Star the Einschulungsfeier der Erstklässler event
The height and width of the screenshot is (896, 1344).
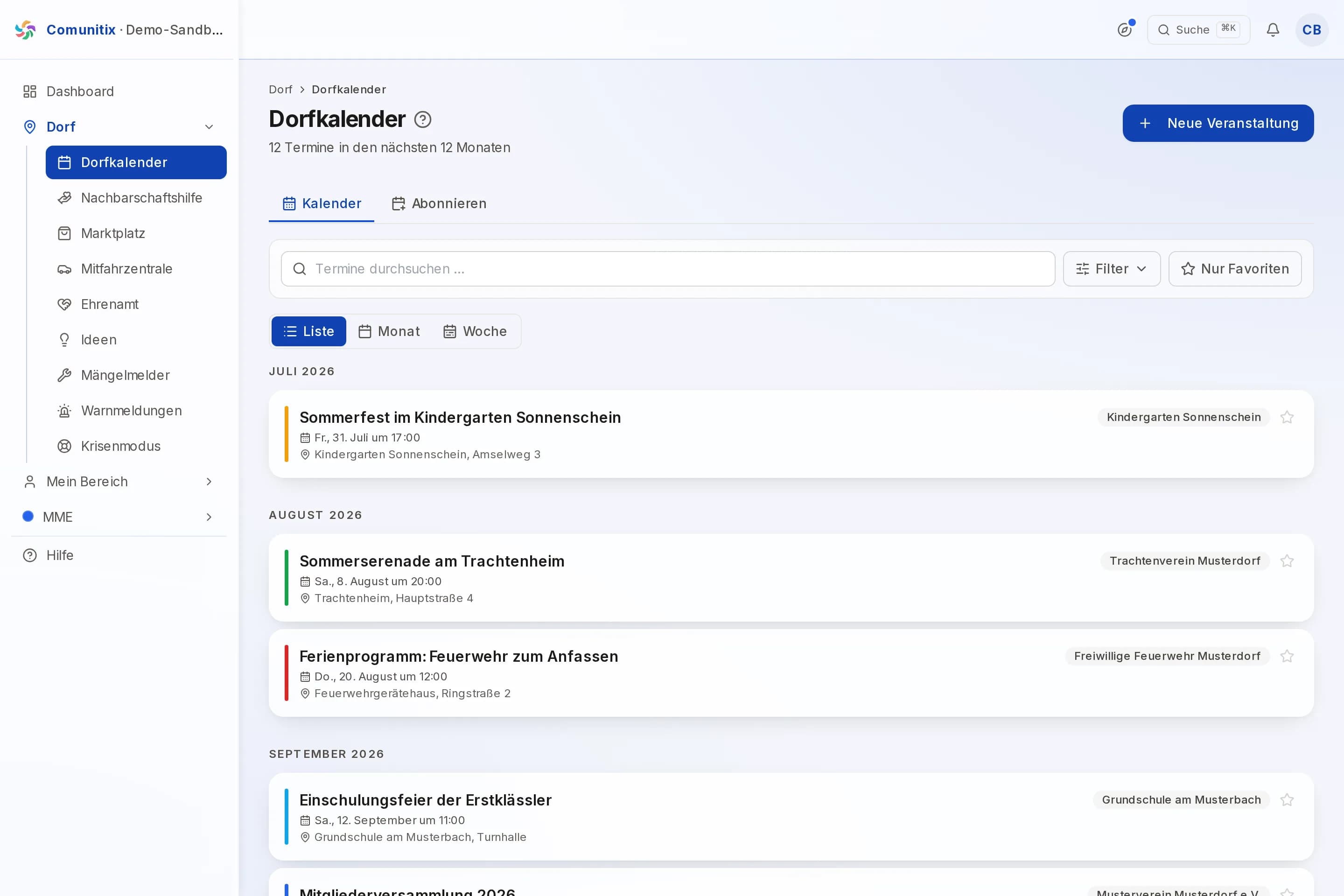click(1287, 800)
